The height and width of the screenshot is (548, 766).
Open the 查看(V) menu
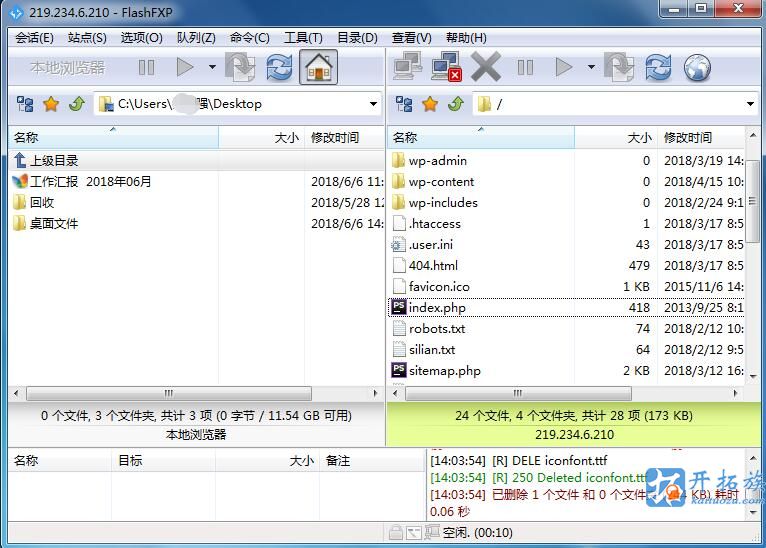pyautogui.click(x=411, y=38)
